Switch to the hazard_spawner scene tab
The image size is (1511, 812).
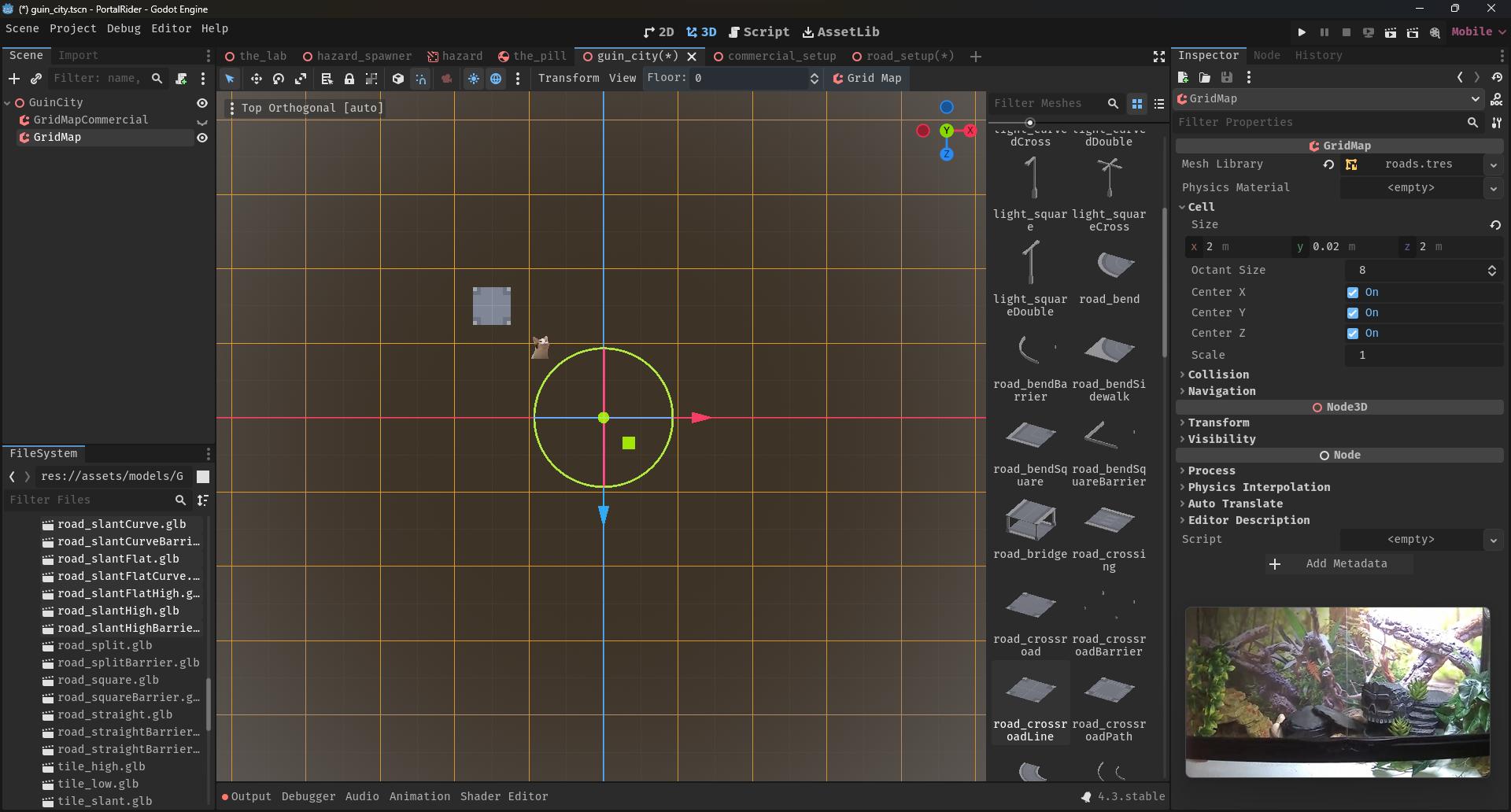point(364,56)
